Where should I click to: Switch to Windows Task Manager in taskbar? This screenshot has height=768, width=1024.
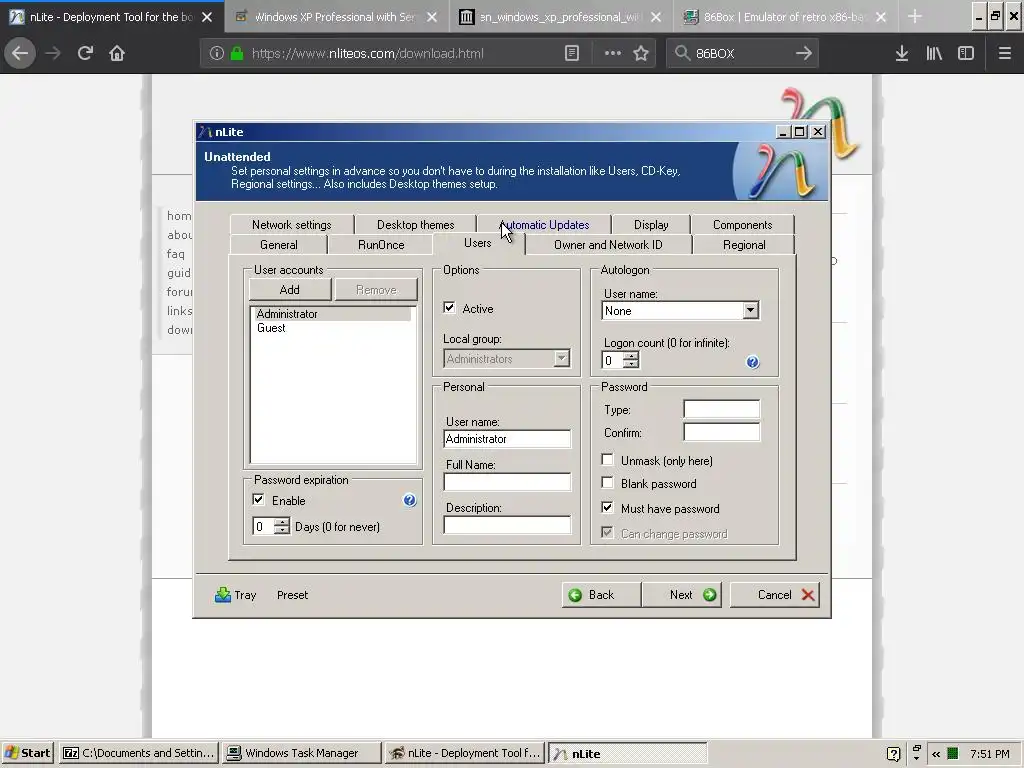(x=302, y=753)
